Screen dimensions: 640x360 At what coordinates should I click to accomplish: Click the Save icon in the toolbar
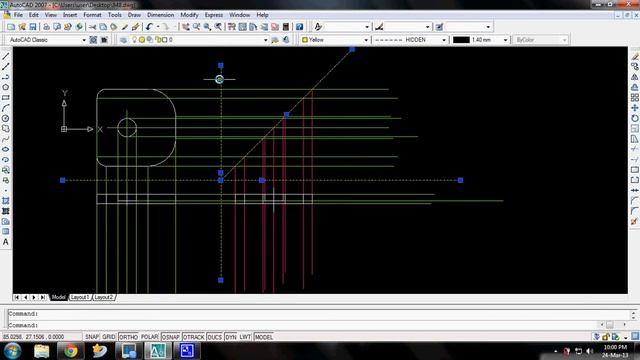pos(33,27)
